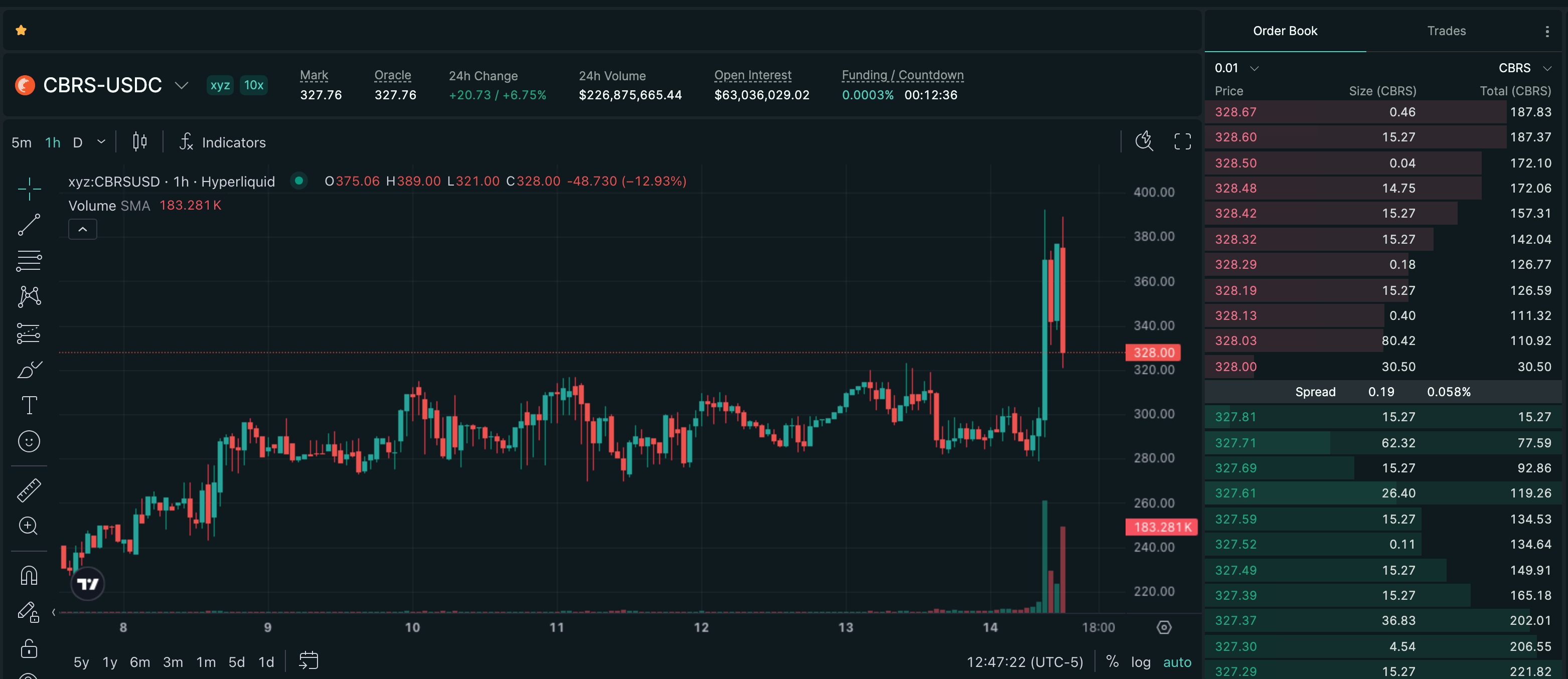Select the trend line drawing tool

[x=29, y=225]
